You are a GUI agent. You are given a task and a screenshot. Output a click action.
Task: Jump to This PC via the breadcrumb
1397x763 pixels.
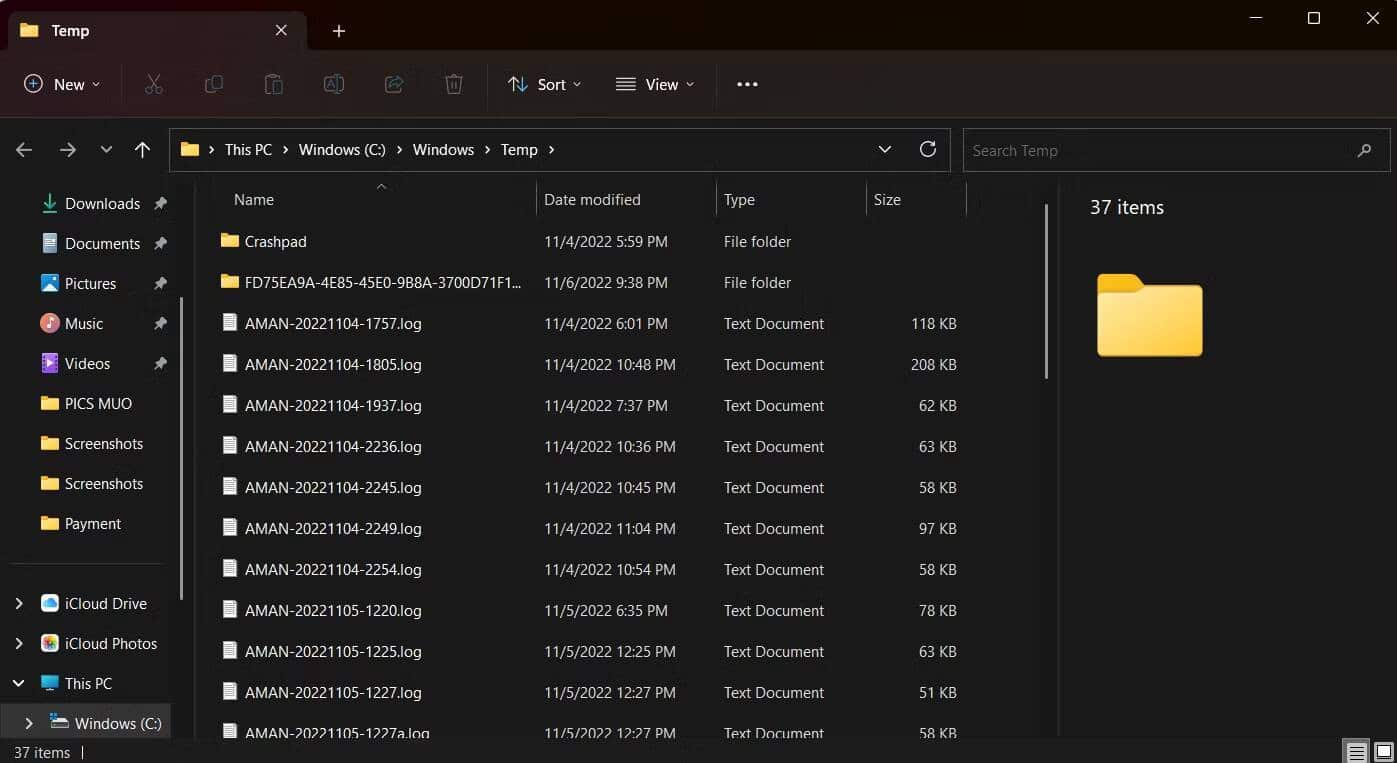click(247, 149)
